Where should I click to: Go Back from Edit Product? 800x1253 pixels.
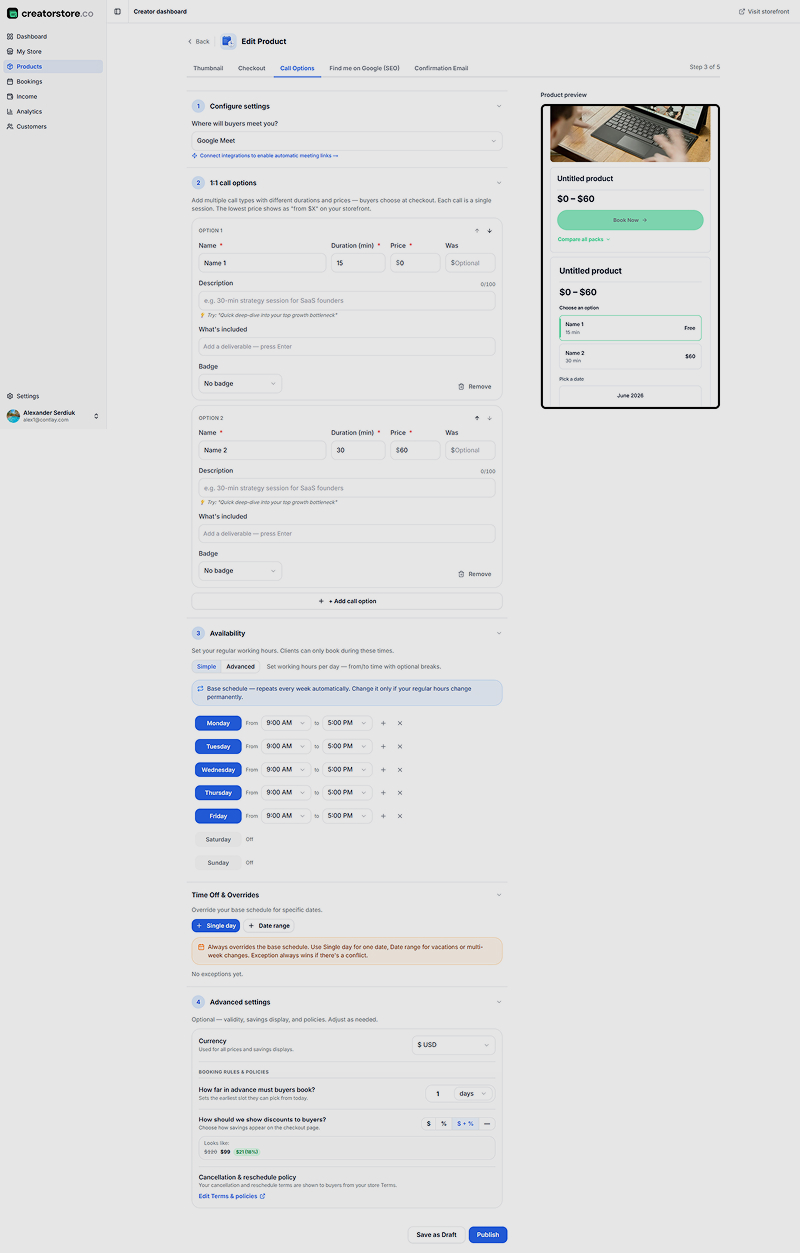(199, 41)
